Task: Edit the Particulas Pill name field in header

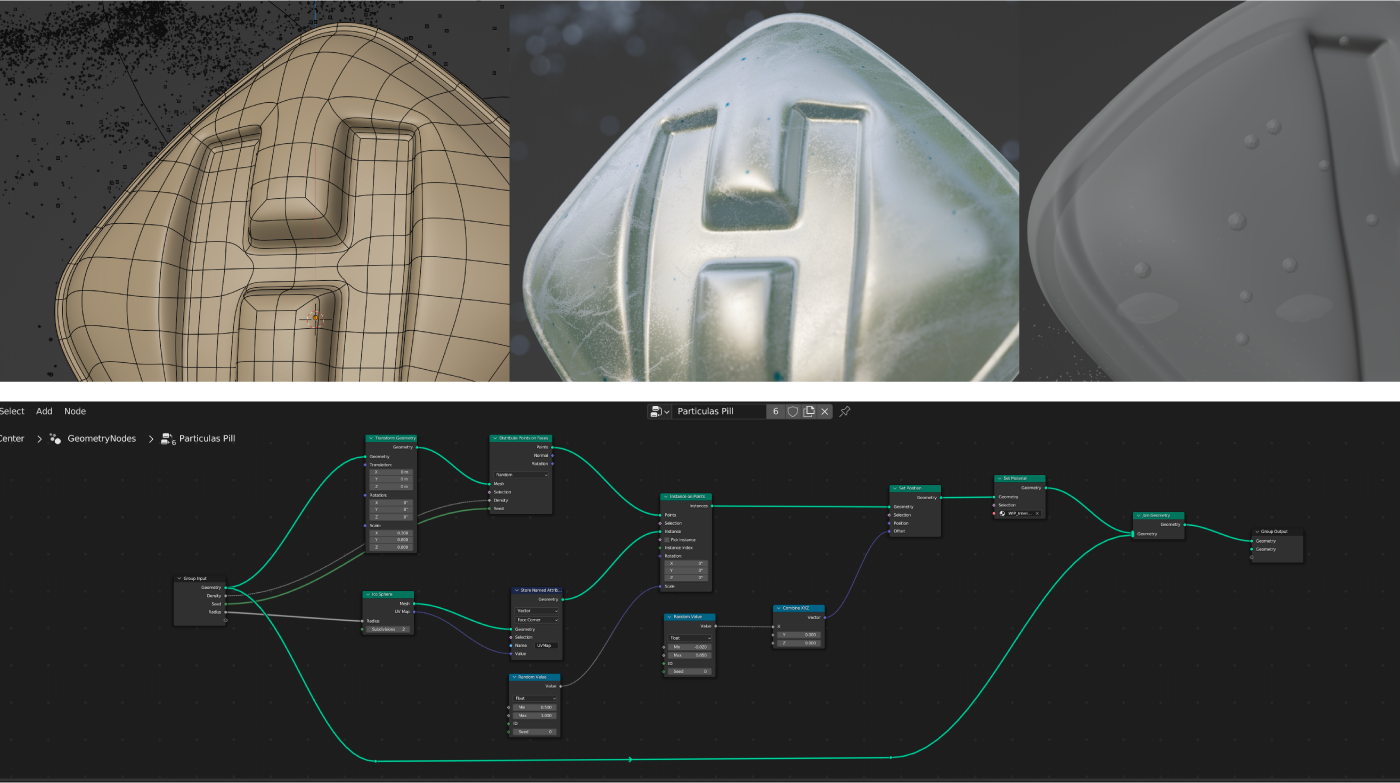Action: pyautogui.click(x=719, y=411)
